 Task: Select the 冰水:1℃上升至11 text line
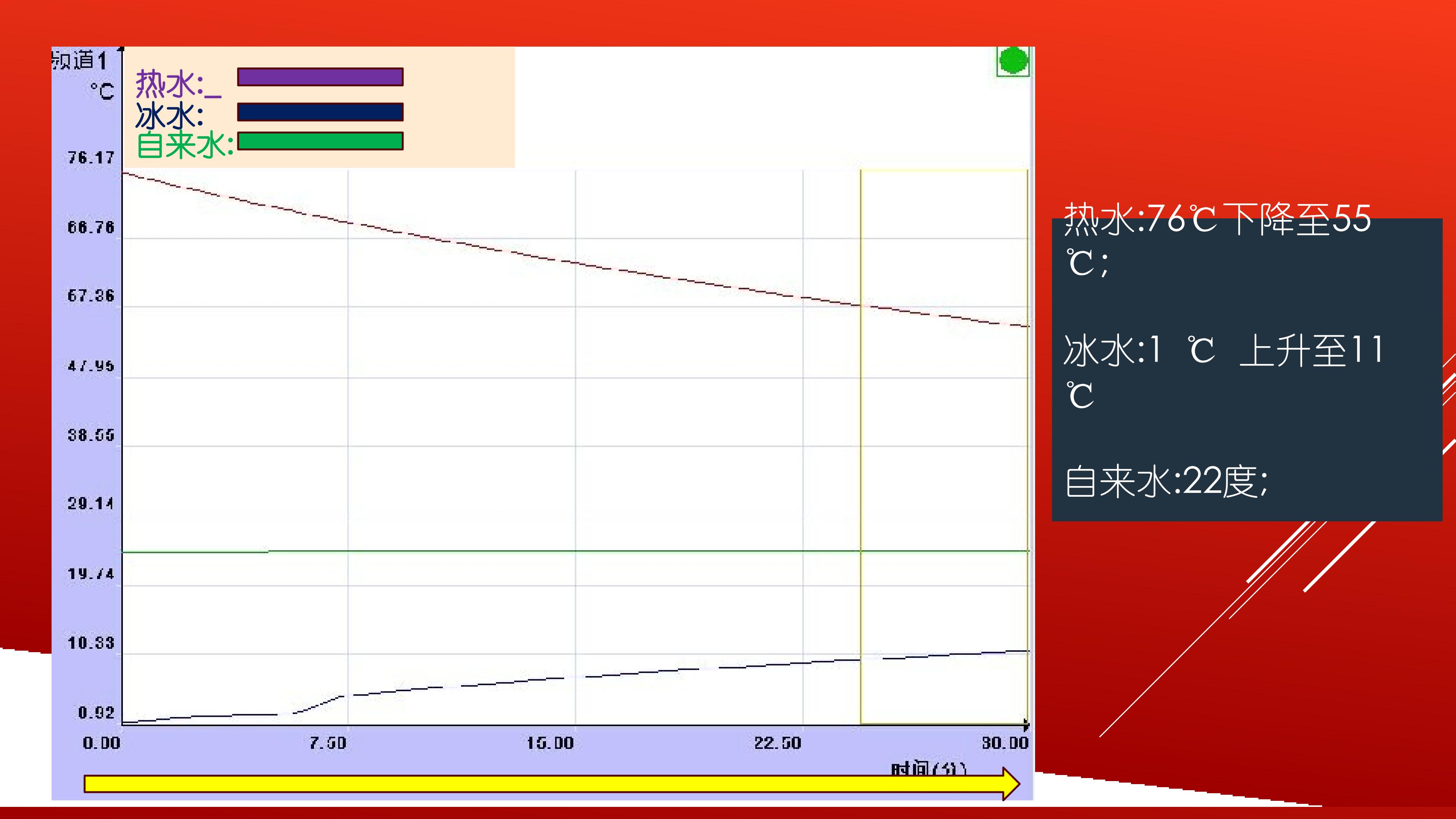1222,350
